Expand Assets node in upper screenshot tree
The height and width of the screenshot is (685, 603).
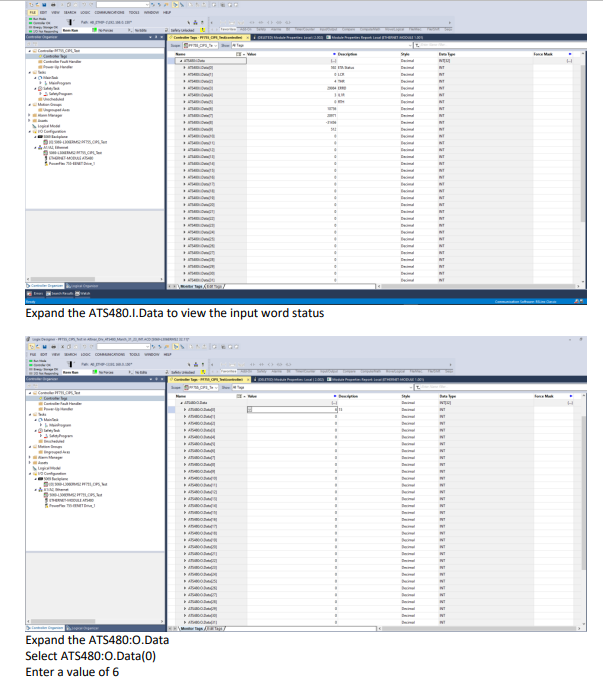(x=30, y=121)
